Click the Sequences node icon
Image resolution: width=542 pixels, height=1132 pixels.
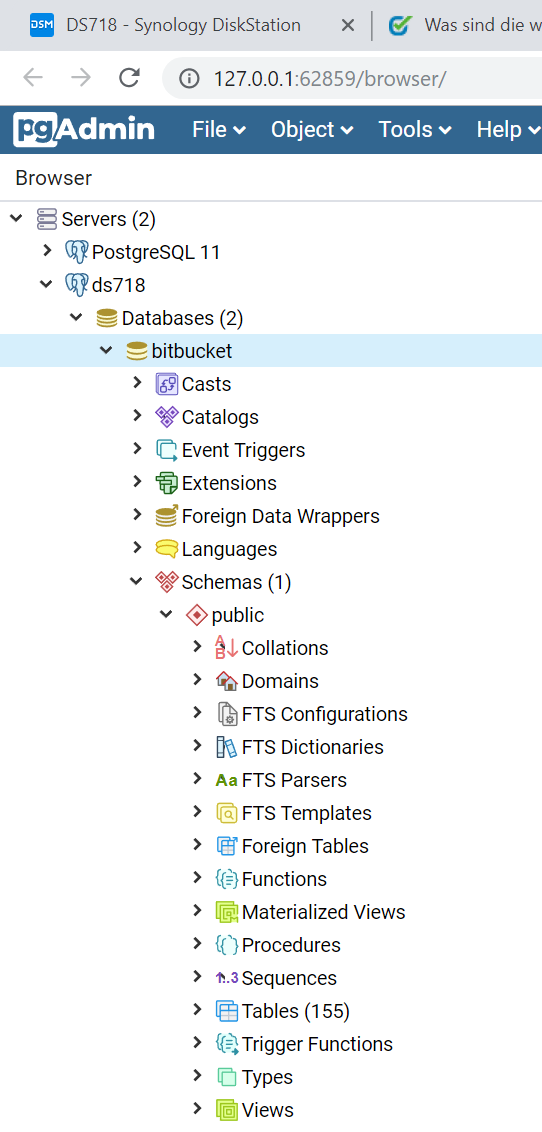[227, 978]
